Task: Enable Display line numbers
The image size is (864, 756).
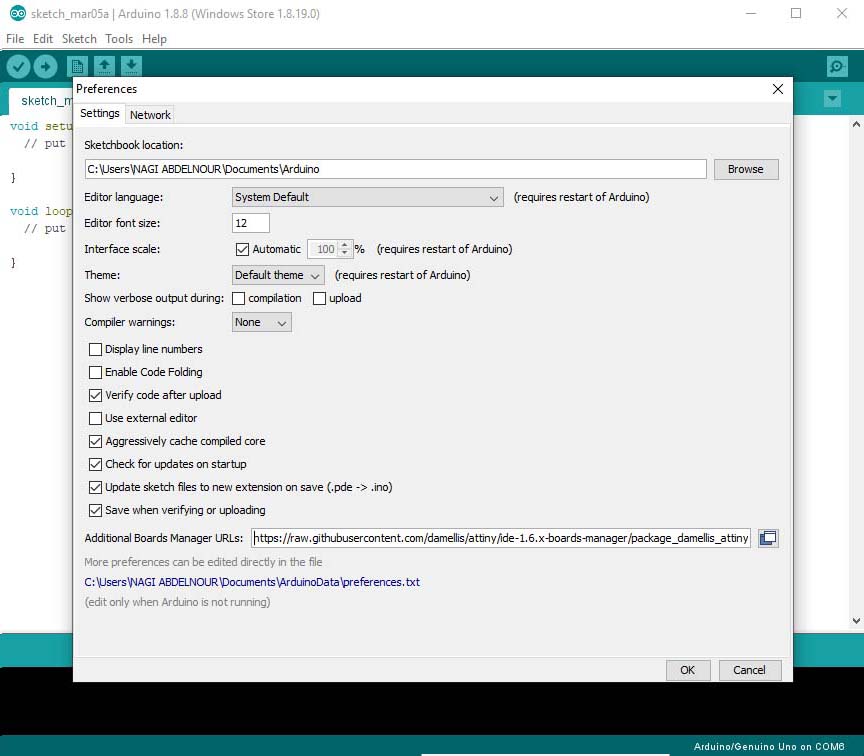Action: [95, 349]
